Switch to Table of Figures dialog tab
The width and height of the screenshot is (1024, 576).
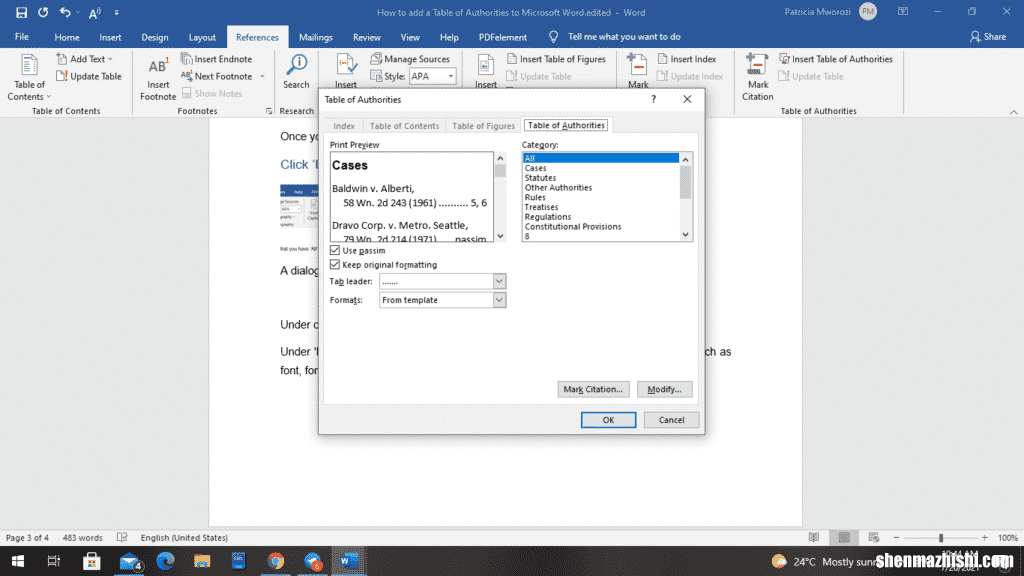(483, 125)
